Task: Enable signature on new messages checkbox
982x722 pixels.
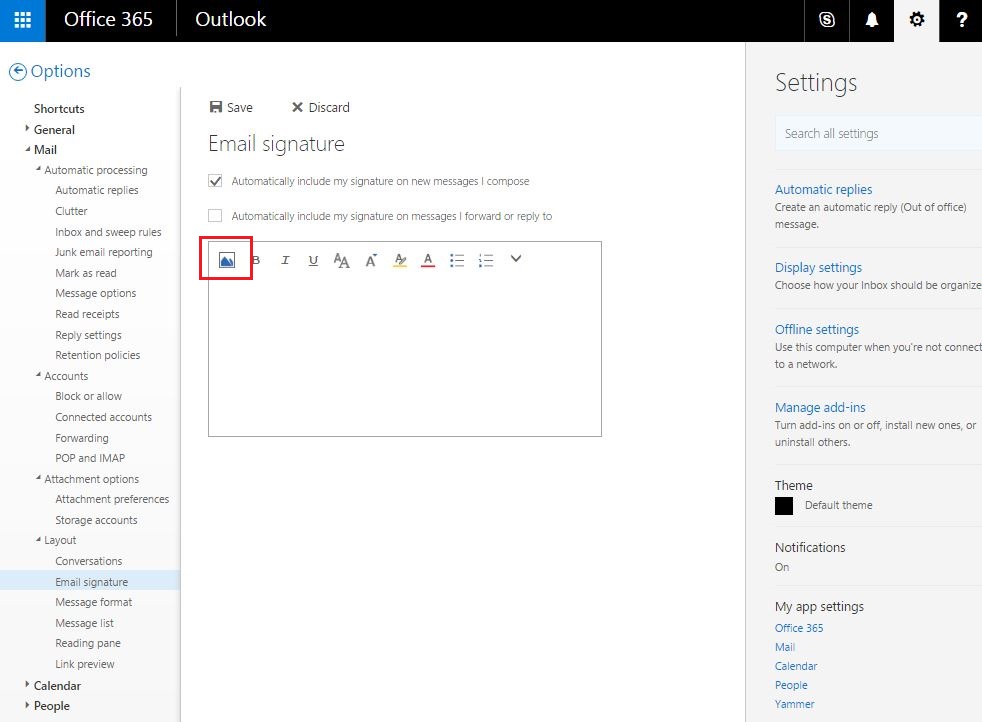Action: click(x=215, y=181)
